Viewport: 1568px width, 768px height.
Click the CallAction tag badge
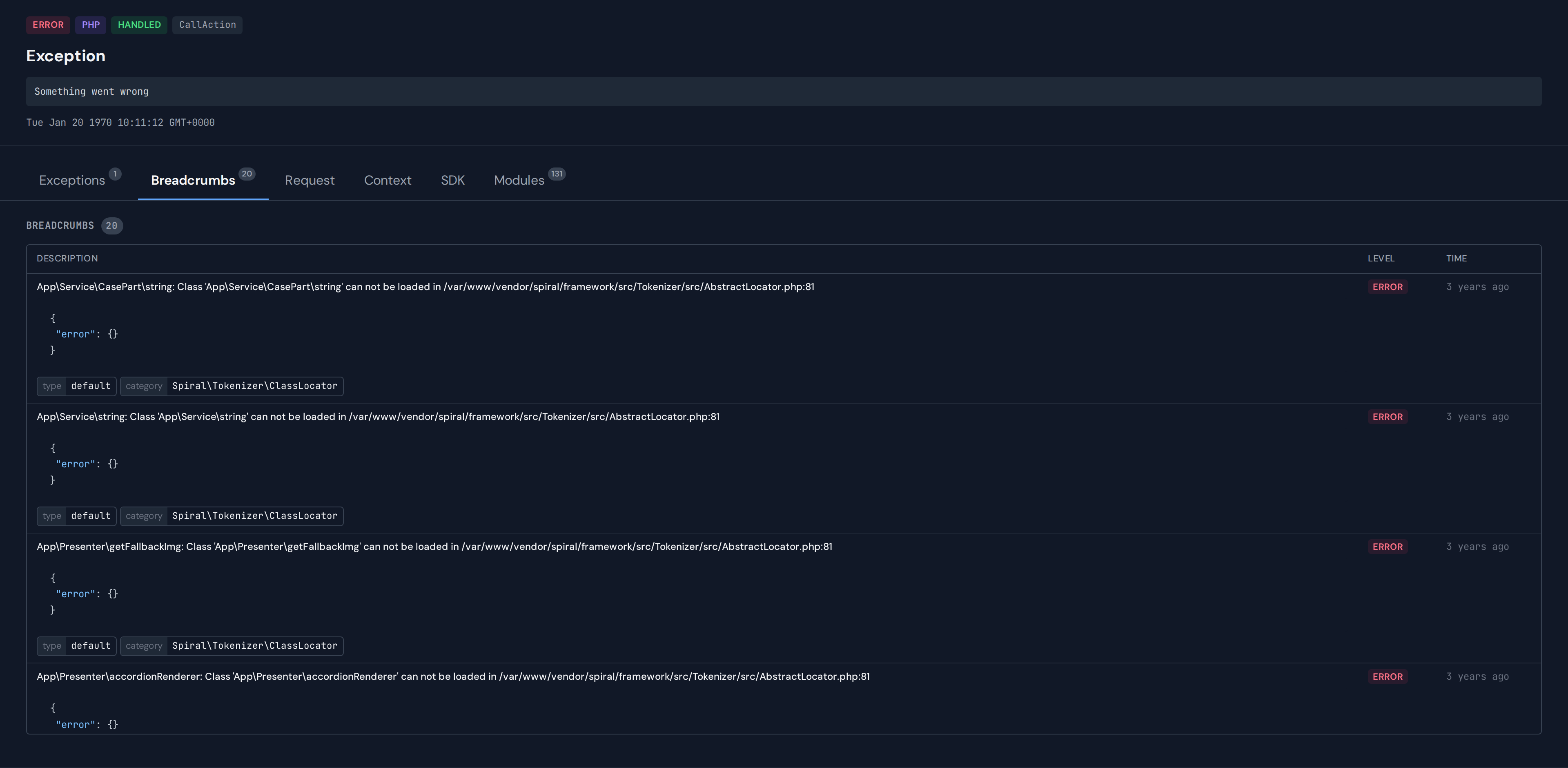coord(207,25)
